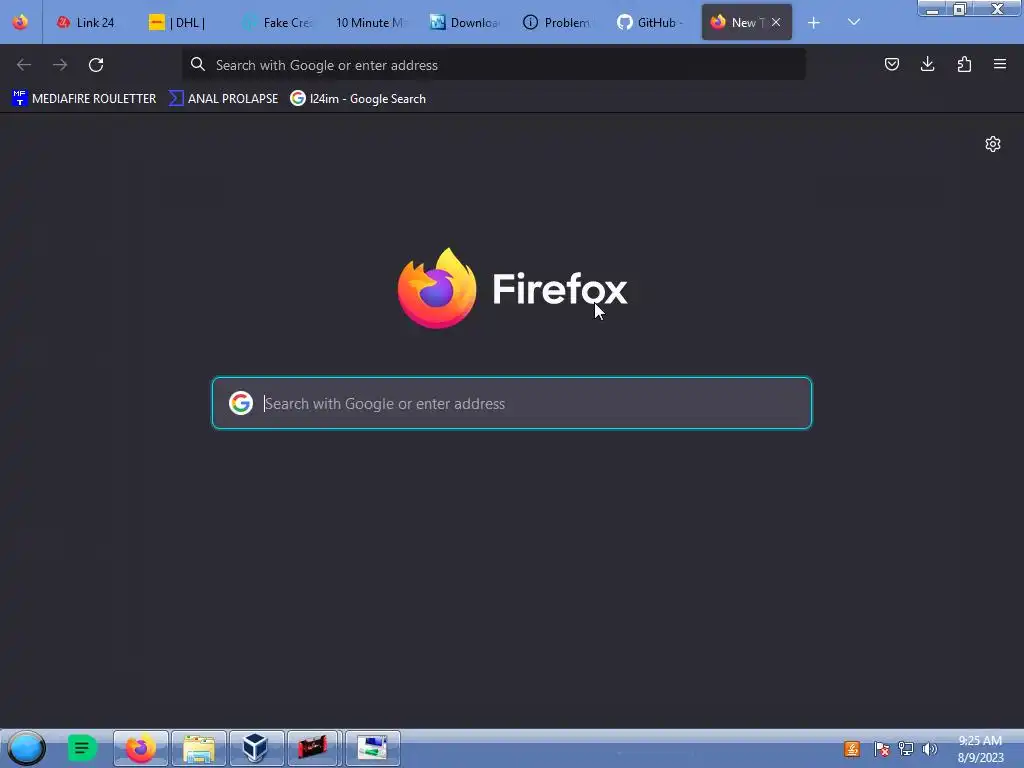Click the address bar magnifier icon
The image size is (1024, 768).
[198, 64]
